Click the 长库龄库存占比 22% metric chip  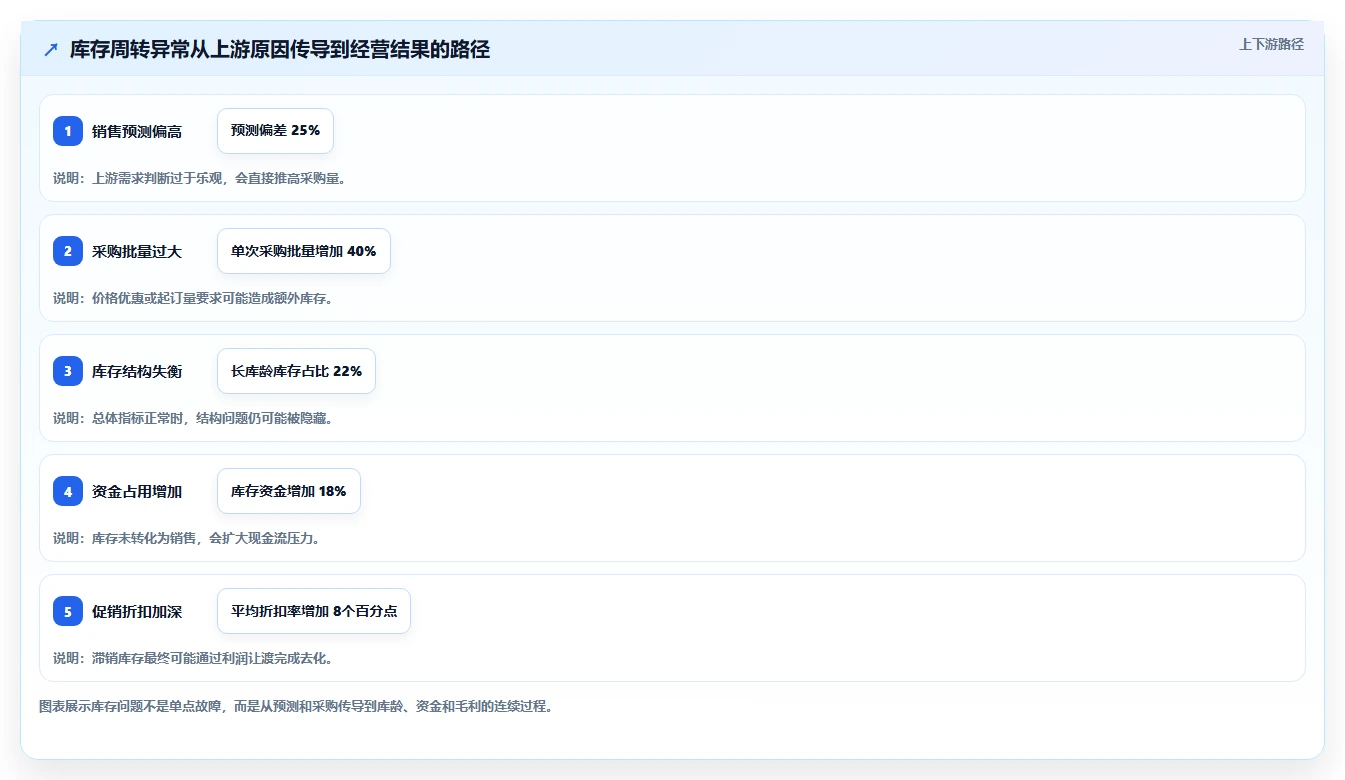(296, 371)
